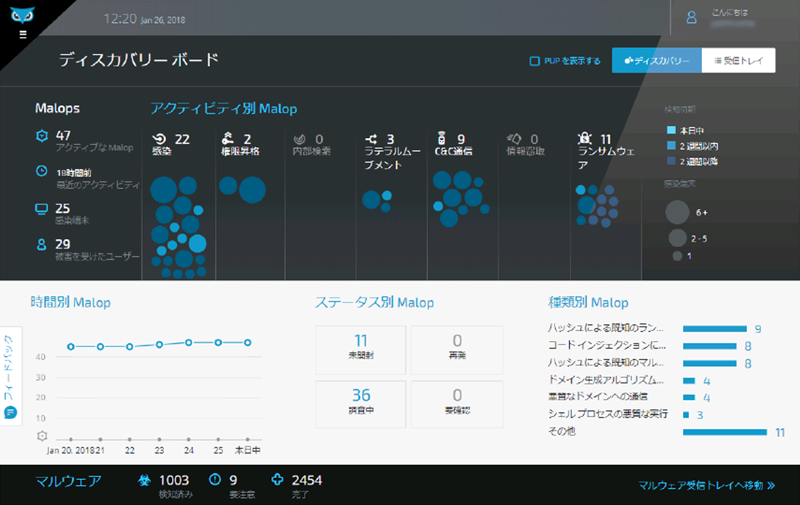Click the 本日中 legend color swatch
800x505 pixels.
tap(672, 130)
